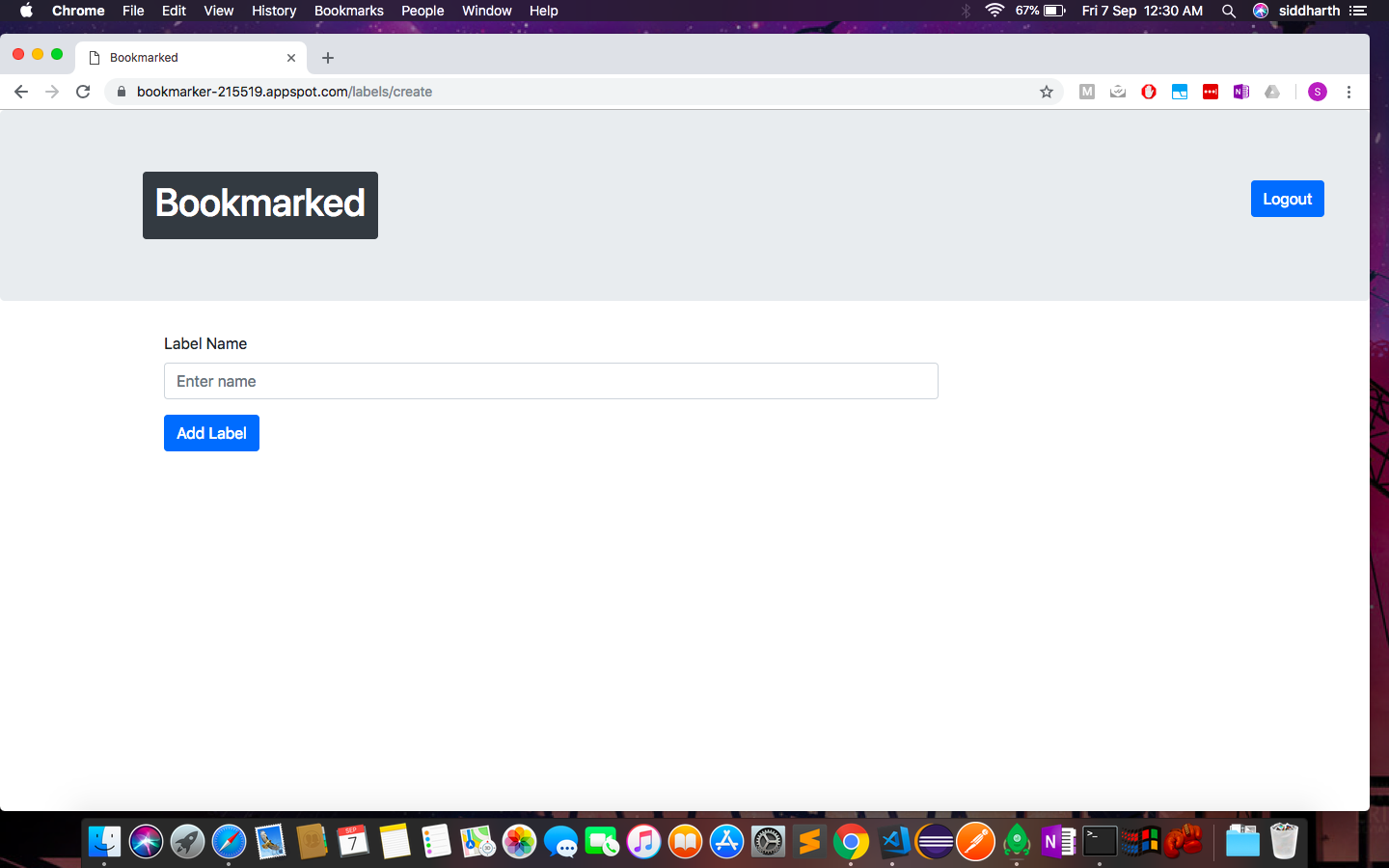Viewport: 1389px width, 868px height.
Task: Open Google Chrome from the Dock
Action: (851, 842)
